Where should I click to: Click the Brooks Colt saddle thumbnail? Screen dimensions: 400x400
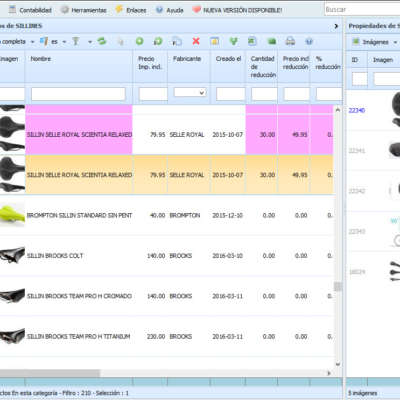coord(12,255)
